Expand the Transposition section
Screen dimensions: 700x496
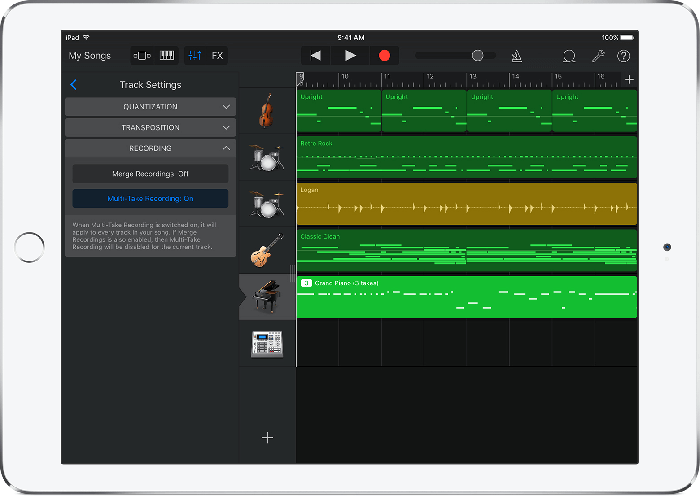[150, 128]
